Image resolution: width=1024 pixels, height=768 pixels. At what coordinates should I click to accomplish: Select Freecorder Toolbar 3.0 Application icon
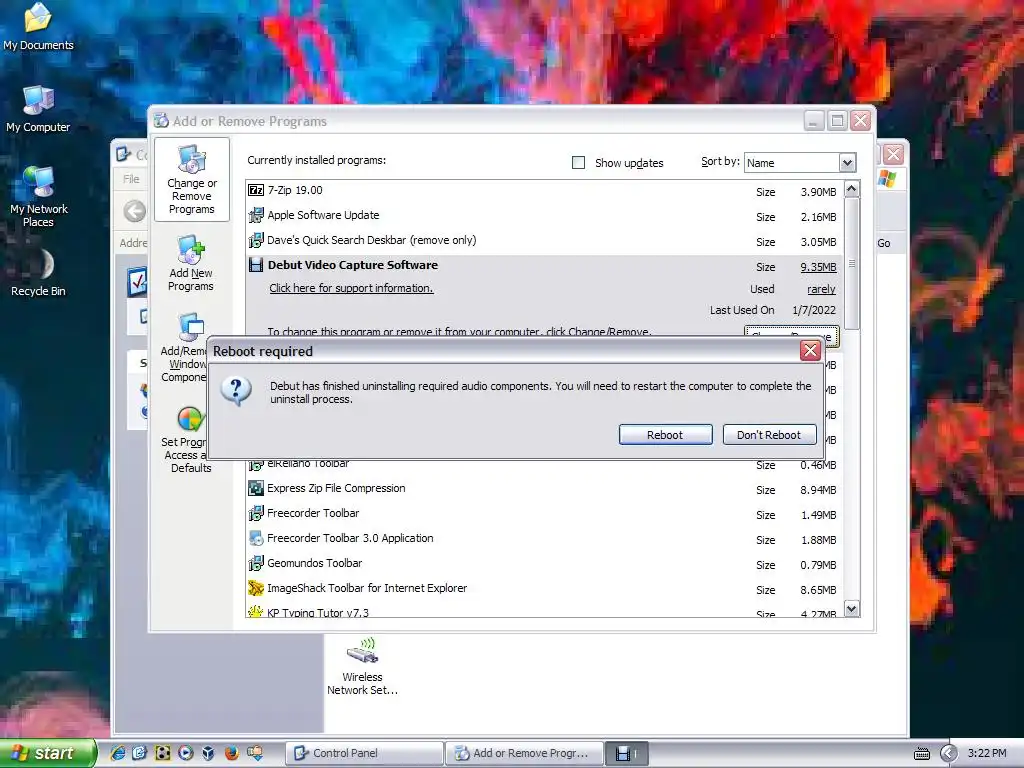tap(256, 538)
